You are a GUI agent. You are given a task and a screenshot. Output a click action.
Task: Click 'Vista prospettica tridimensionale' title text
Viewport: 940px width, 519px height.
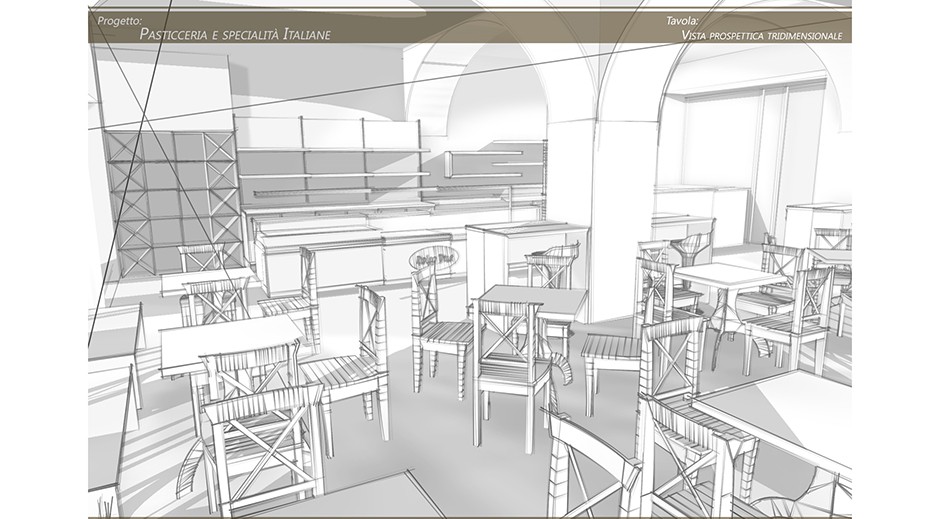point(761,35)
